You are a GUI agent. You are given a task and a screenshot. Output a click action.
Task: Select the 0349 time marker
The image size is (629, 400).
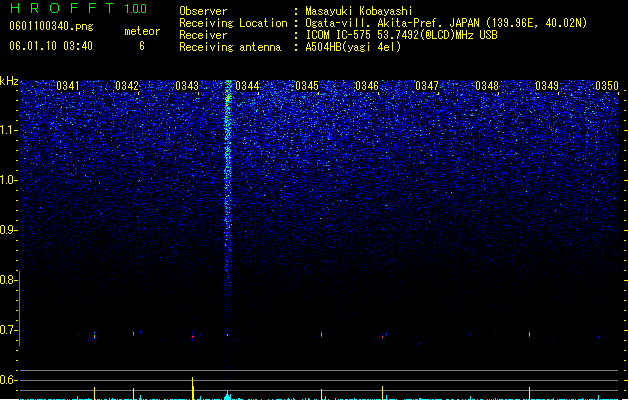(x=547, y=86)
